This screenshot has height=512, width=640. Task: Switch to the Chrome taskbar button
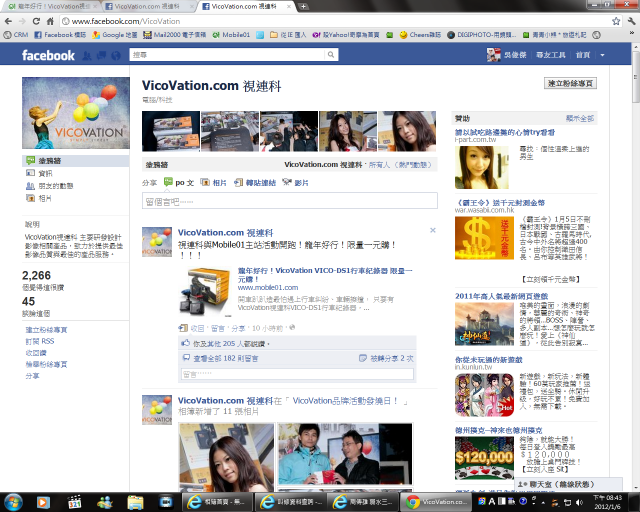436,502
